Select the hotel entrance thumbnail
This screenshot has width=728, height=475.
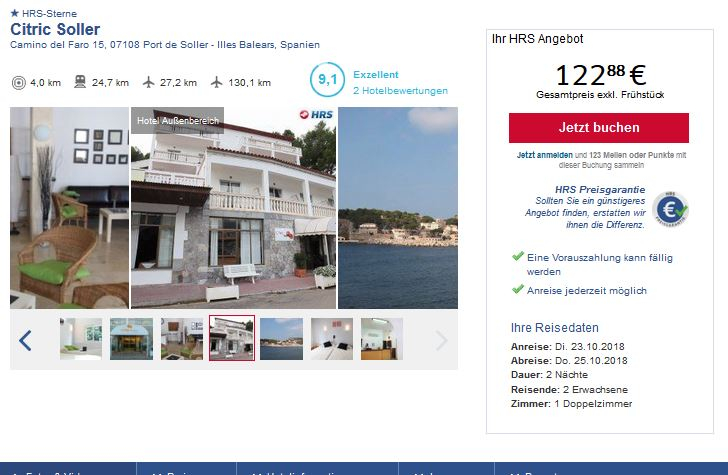point(131,339)
